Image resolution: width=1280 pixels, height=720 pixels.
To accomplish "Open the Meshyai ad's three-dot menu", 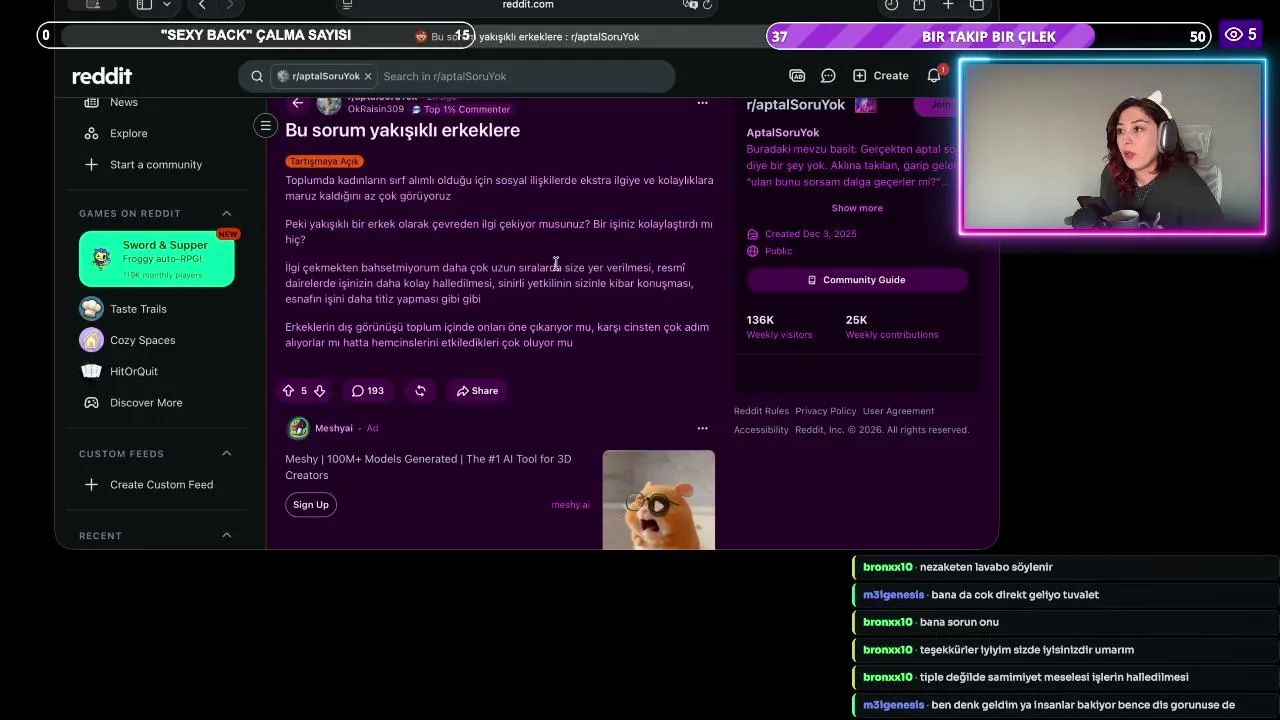I will (702, 428).
